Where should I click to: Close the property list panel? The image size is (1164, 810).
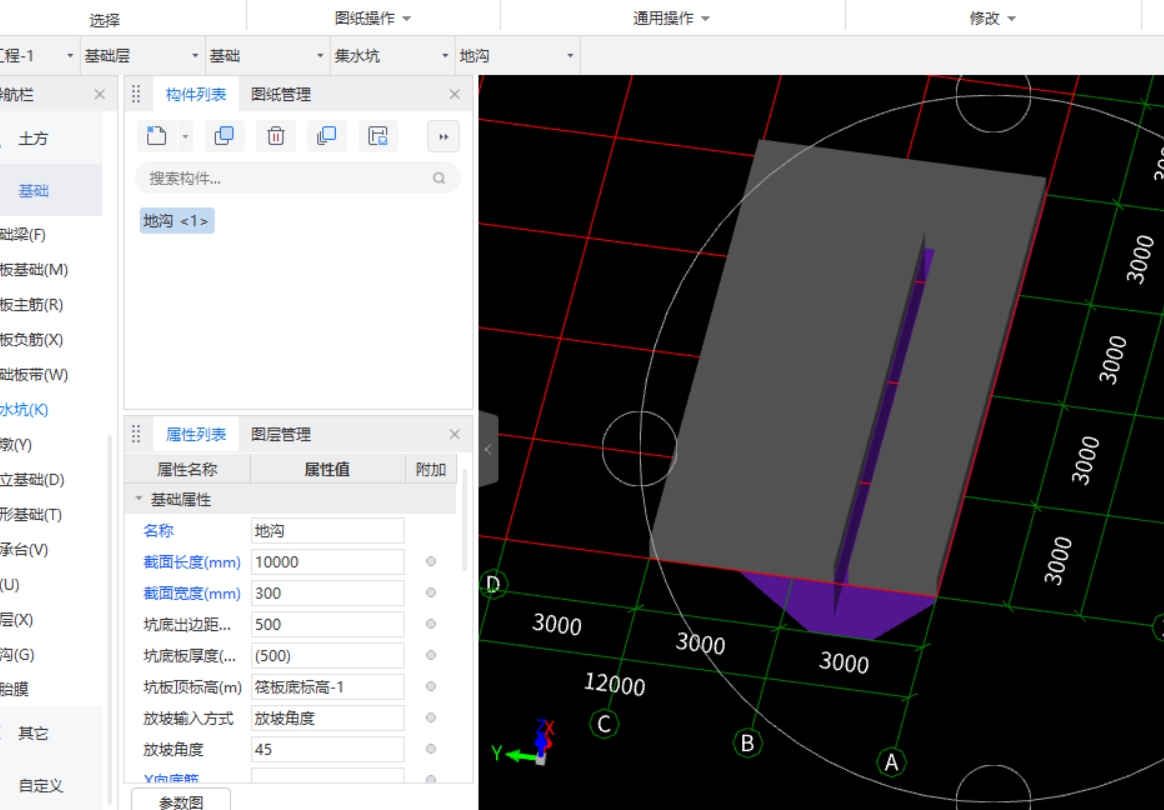coord(454,434)
